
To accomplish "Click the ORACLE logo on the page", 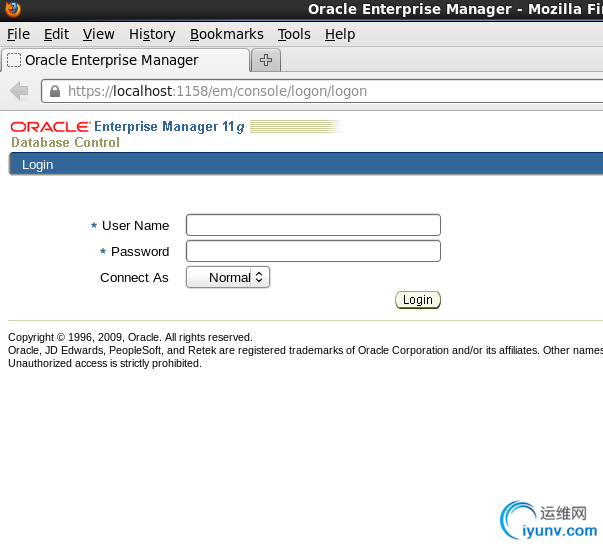I will (50, 127).
